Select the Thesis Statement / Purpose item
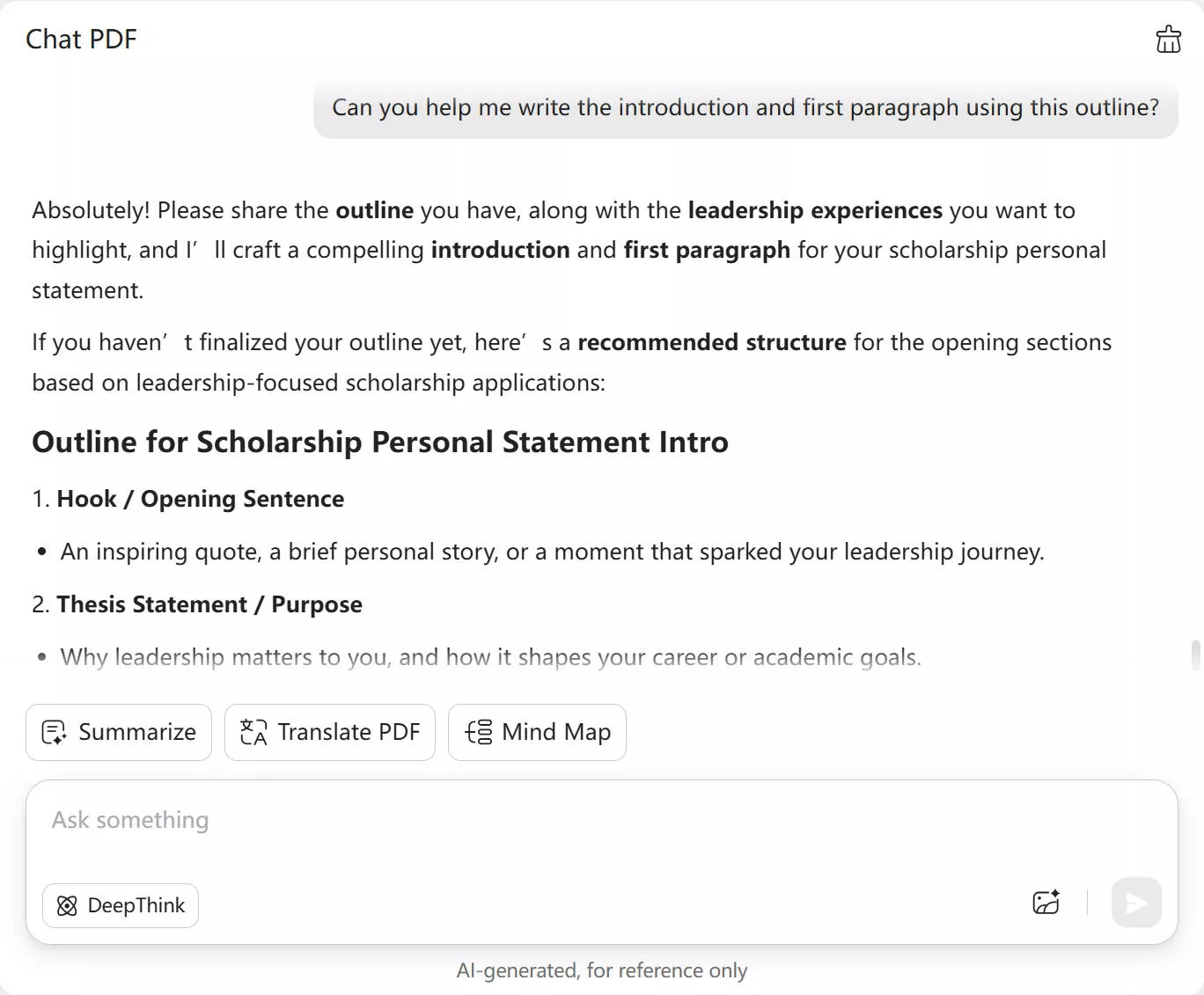The image size is (1204, 995). [x=209, y=604]
